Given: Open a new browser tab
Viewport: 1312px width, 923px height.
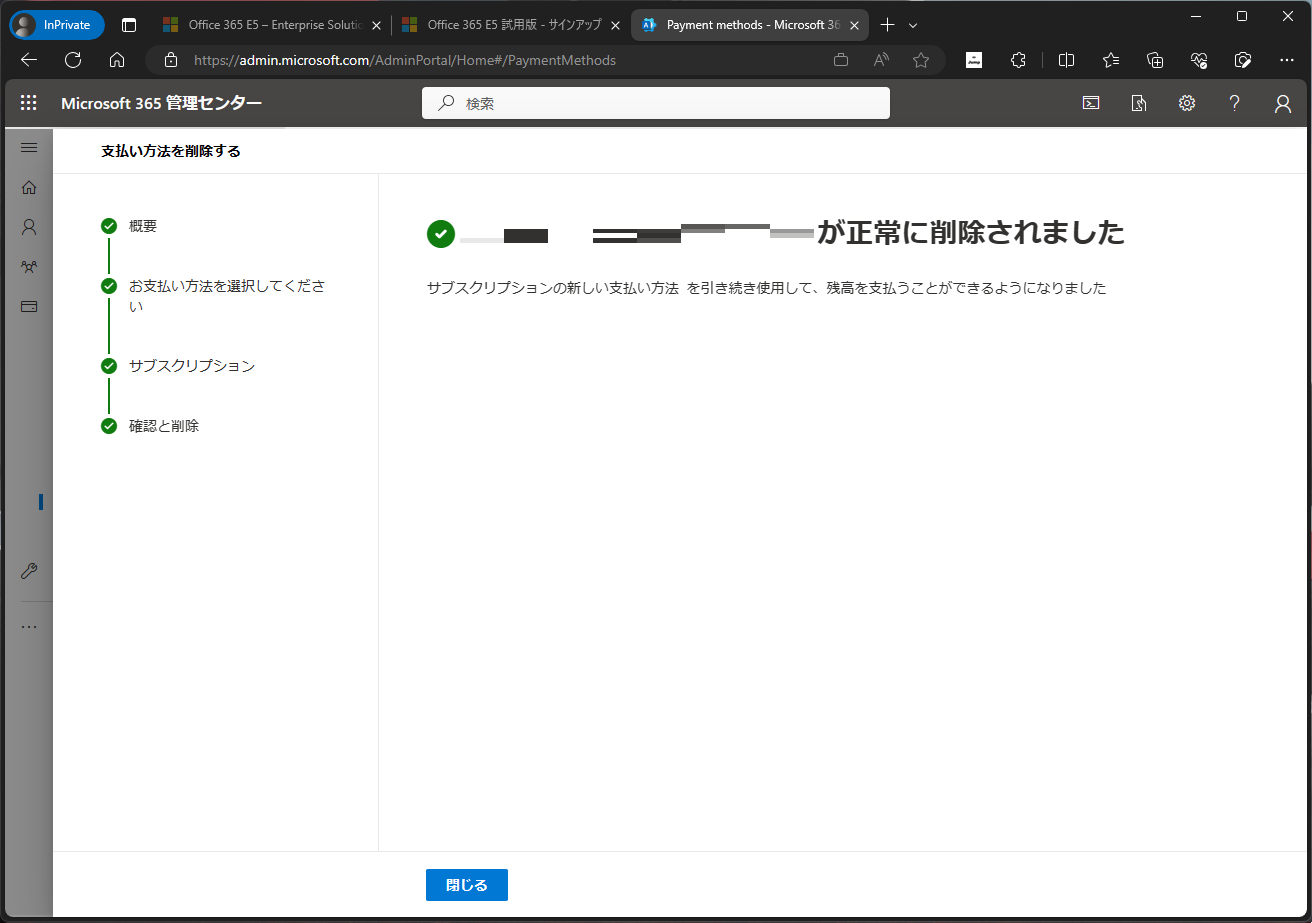Looking at the screenshot, I should tap(887, 25).
